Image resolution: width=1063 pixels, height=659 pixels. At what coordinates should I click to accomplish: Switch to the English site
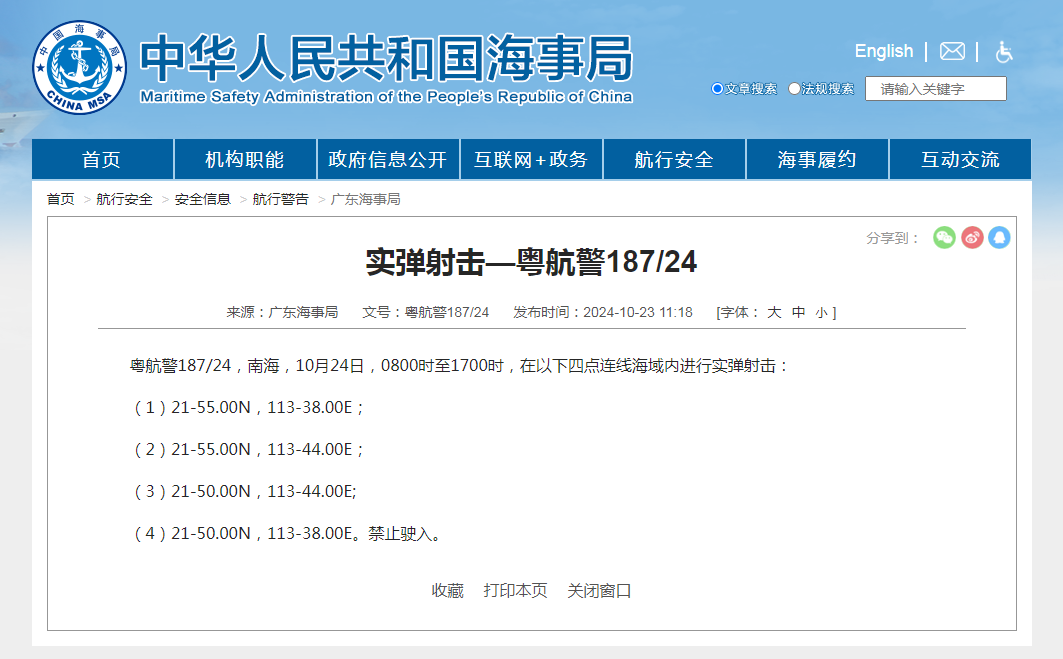pyautogui.click(x=883, y=51)
